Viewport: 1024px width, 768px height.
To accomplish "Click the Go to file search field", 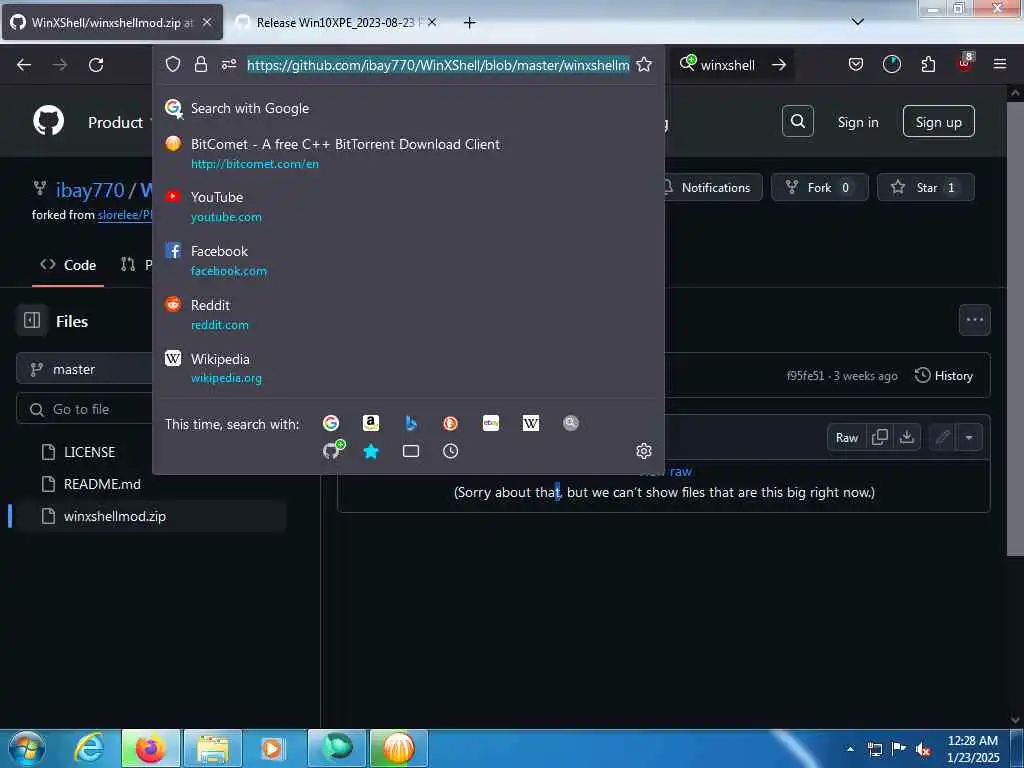I will pyautogui.click(x=85, y=409).
